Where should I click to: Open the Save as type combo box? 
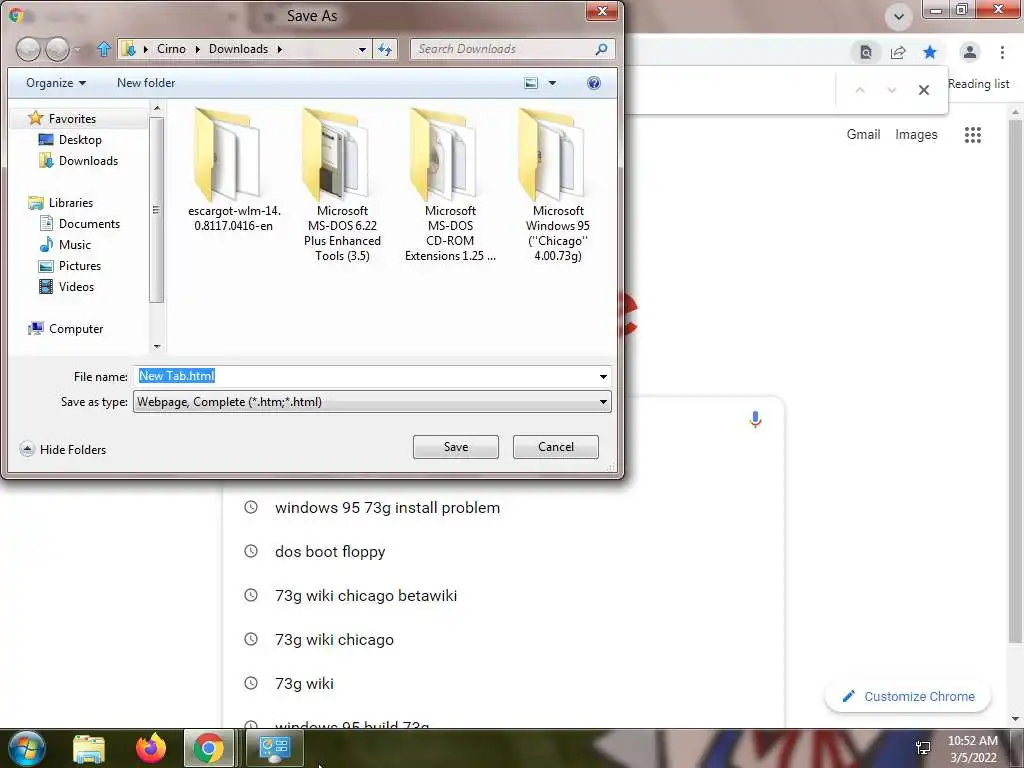[x=372, y=402]
